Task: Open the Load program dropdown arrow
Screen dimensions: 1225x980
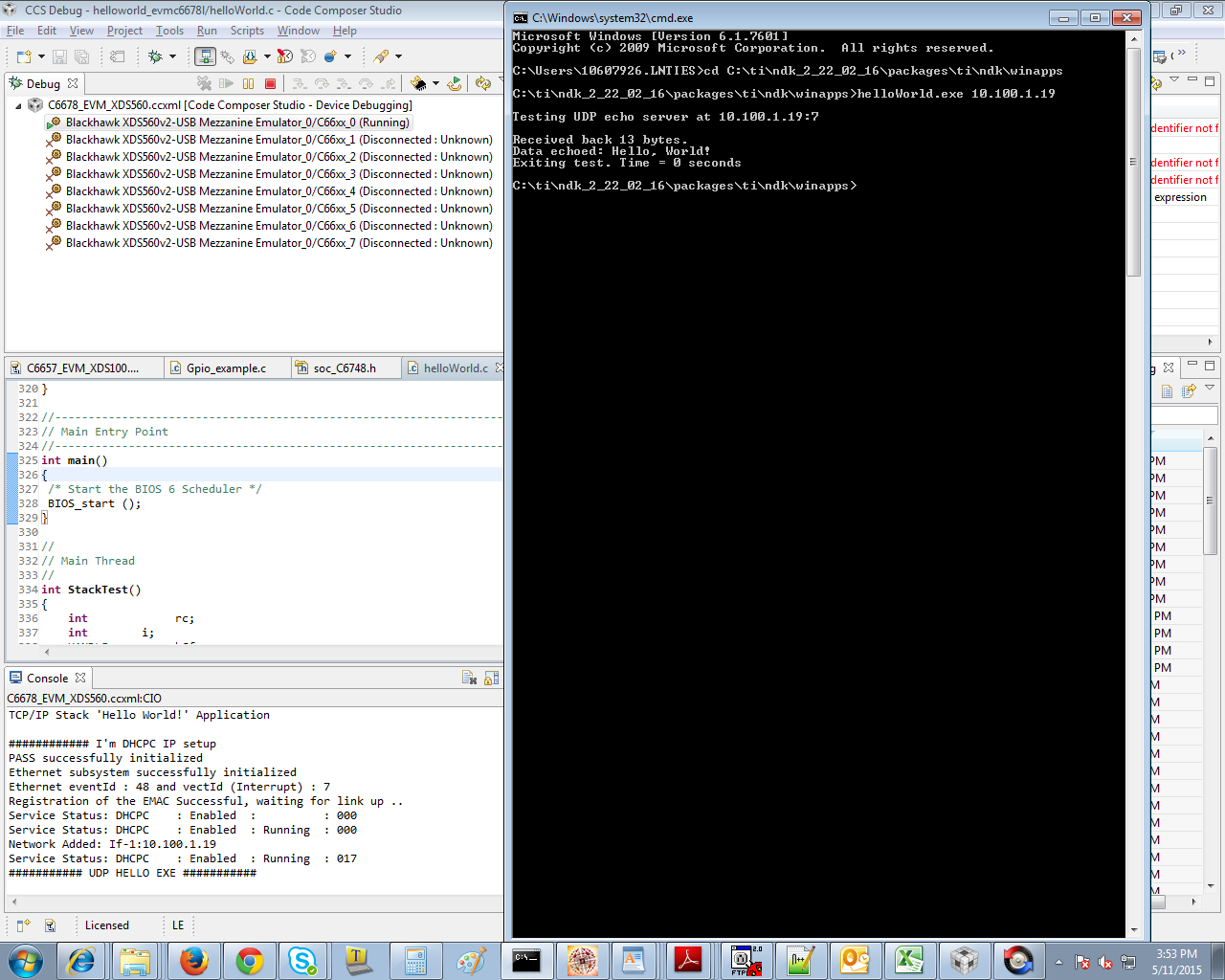Action: (x=267, y=56)
